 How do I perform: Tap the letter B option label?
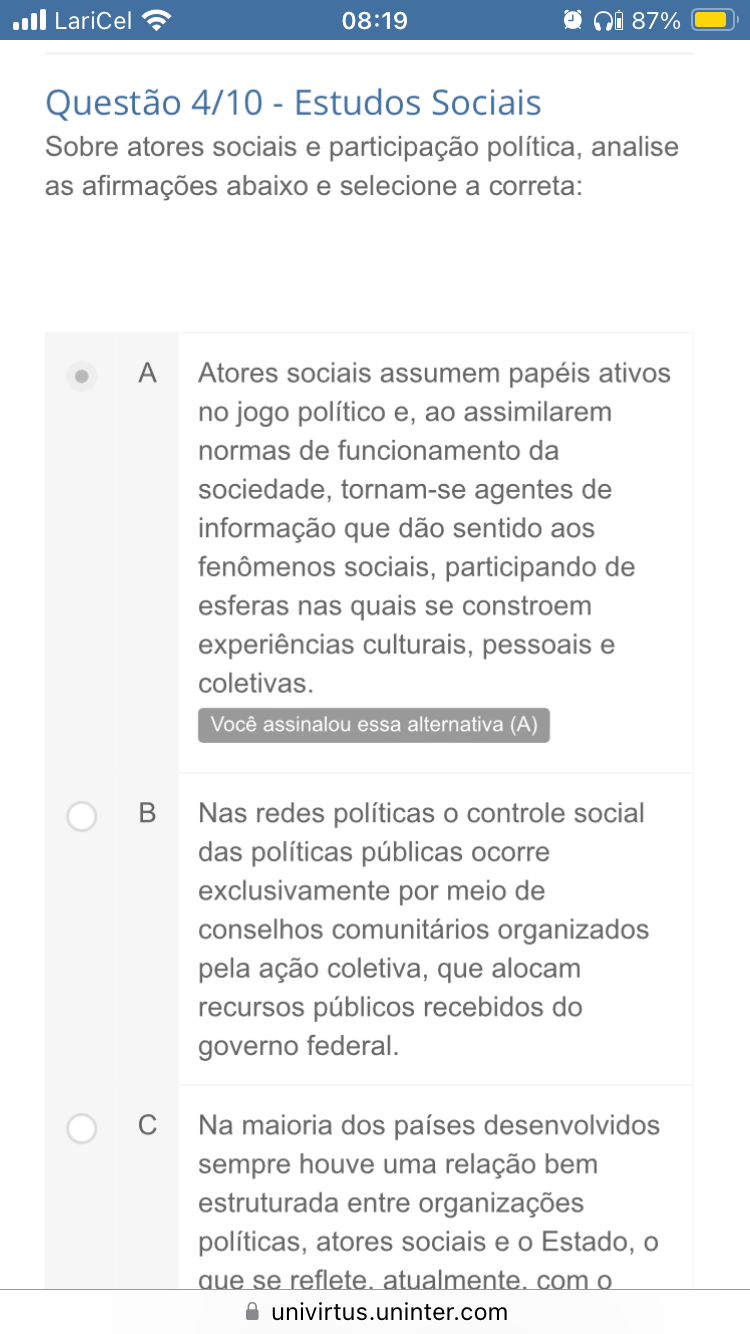pyautogui.click(x=148, y=814)
